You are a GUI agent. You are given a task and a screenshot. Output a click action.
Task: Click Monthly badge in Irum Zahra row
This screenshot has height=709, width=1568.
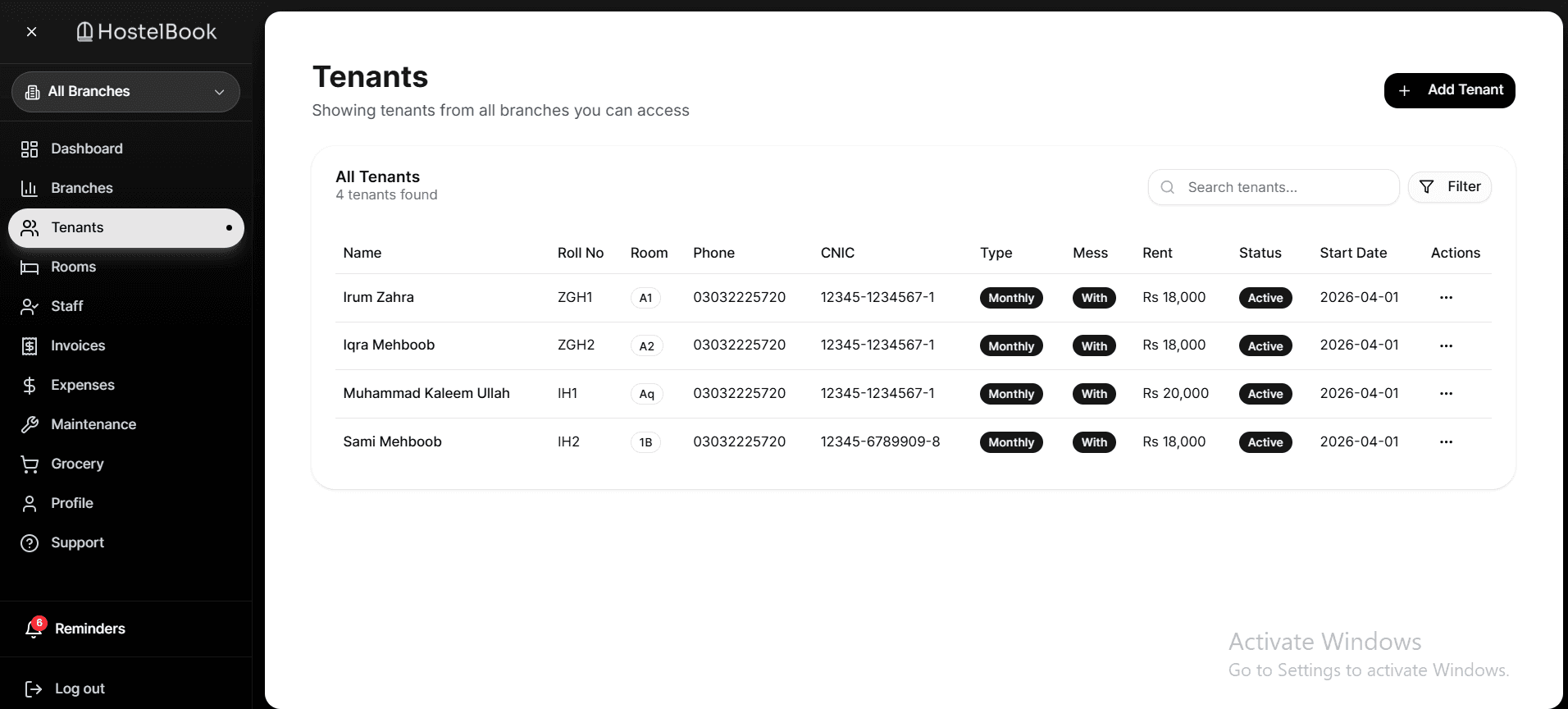pyautogui.click(x=1011, y=298)
